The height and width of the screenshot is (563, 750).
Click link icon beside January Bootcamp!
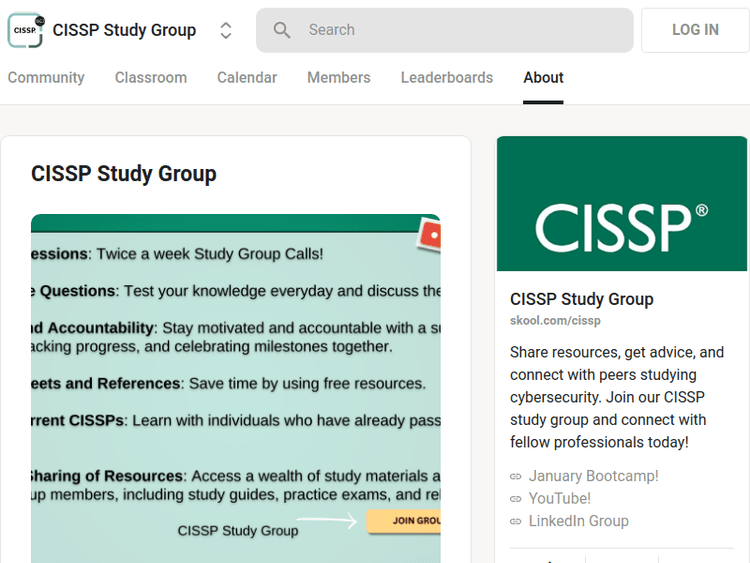pyautogui.click(x=516, y=476)
